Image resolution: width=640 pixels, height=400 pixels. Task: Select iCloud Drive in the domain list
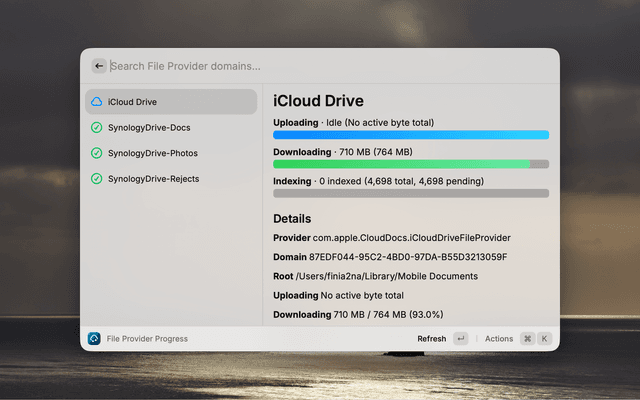(171, 102)
